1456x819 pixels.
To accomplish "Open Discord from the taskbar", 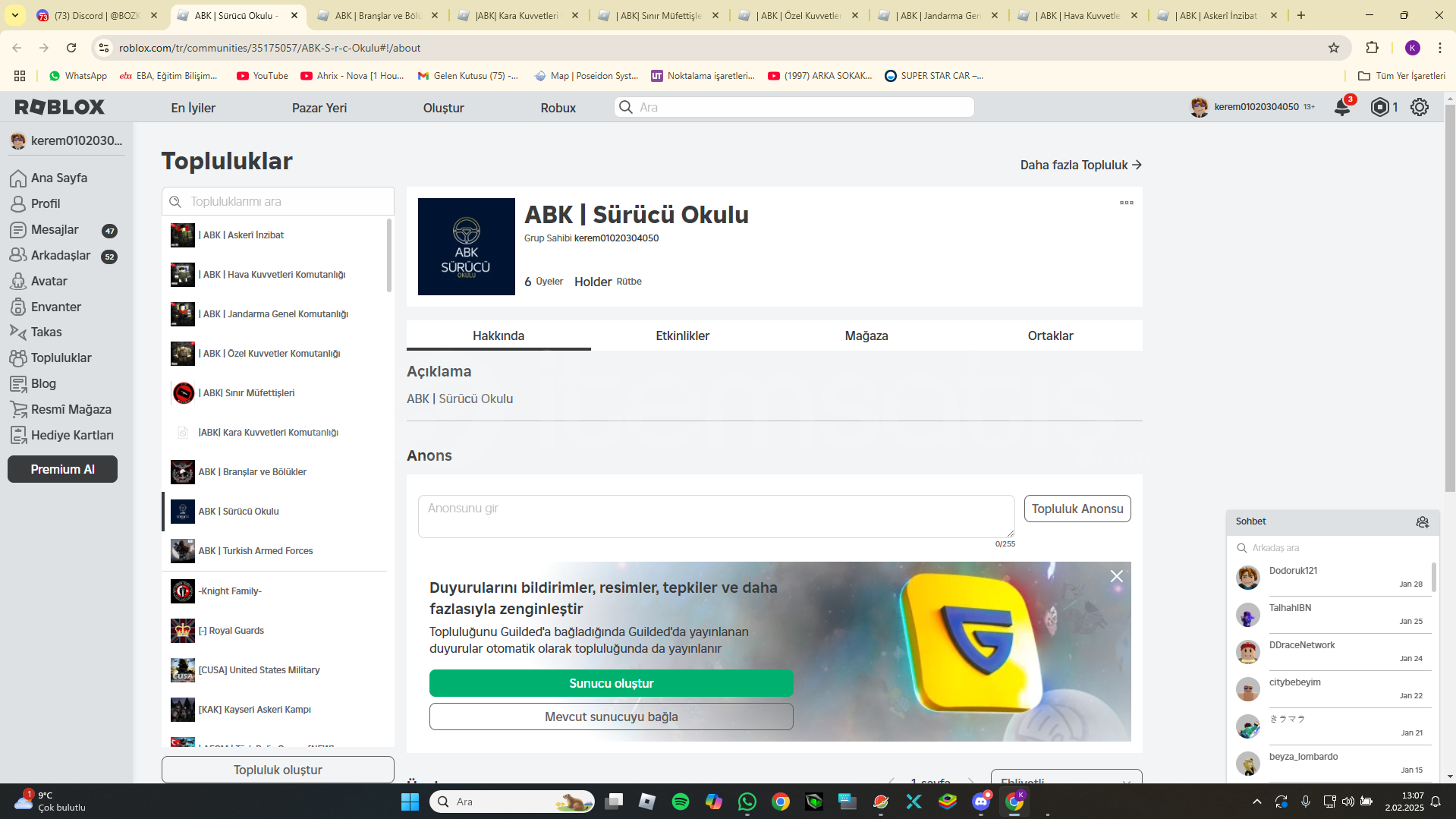I will click(x=981, y=802).
